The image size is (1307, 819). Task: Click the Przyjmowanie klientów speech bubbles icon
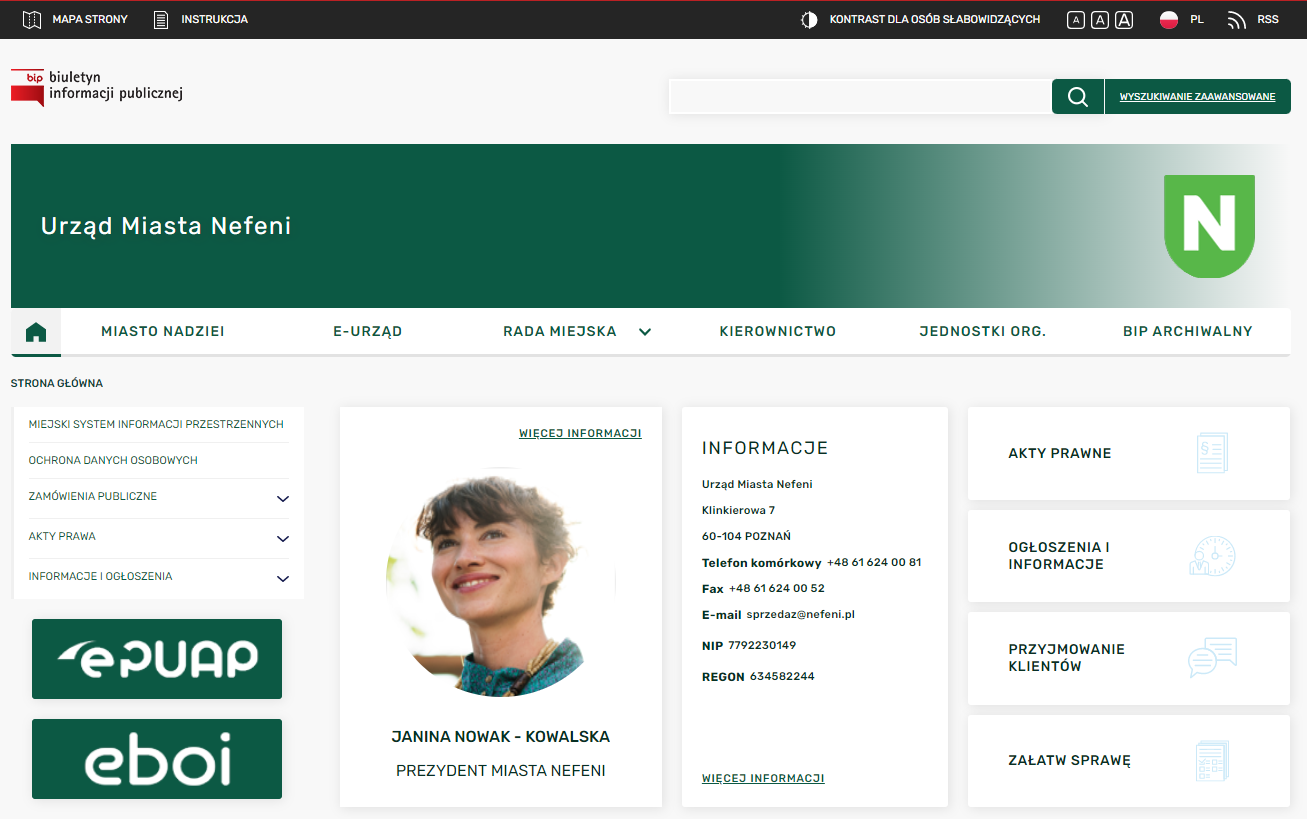[1212, 658]
